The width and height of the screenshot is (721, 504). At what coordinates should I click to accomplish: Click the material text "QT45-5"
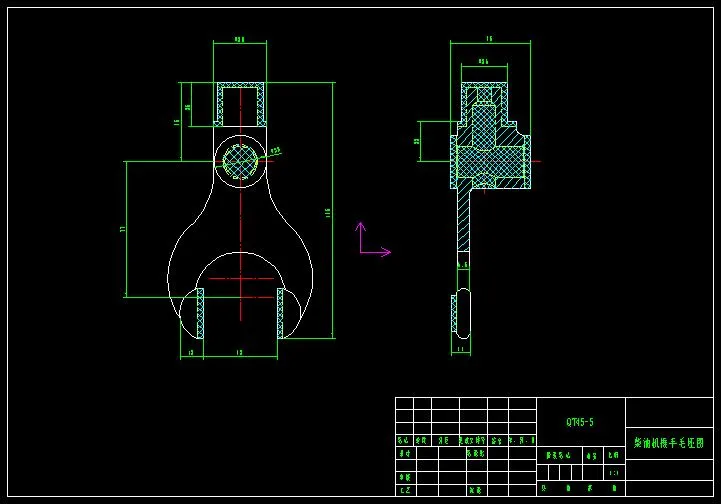coord(580,422)
